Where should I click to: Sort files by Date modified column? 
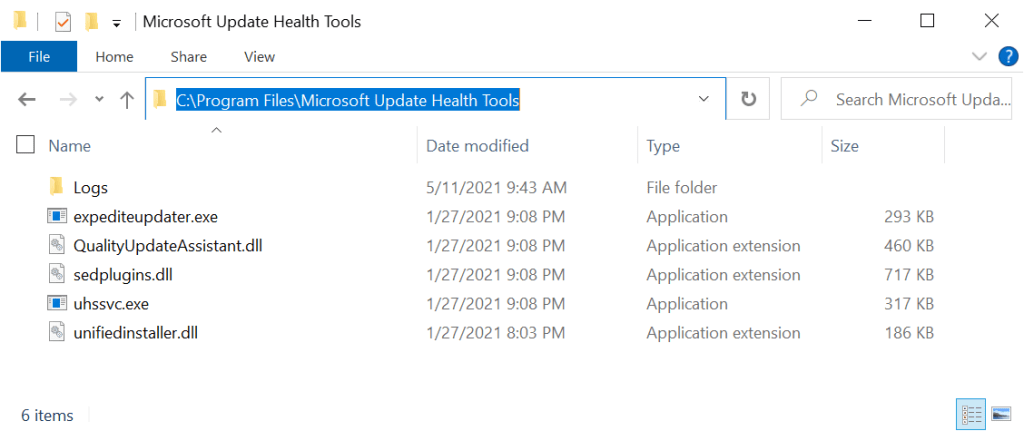(477, 146)
